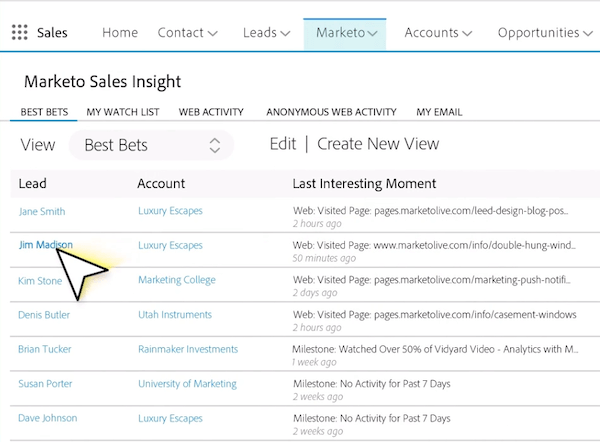The height and width of the screenshot is (442, 600).
Task: Switch to MY WATCH LIST tab
Action: point(122,112)
